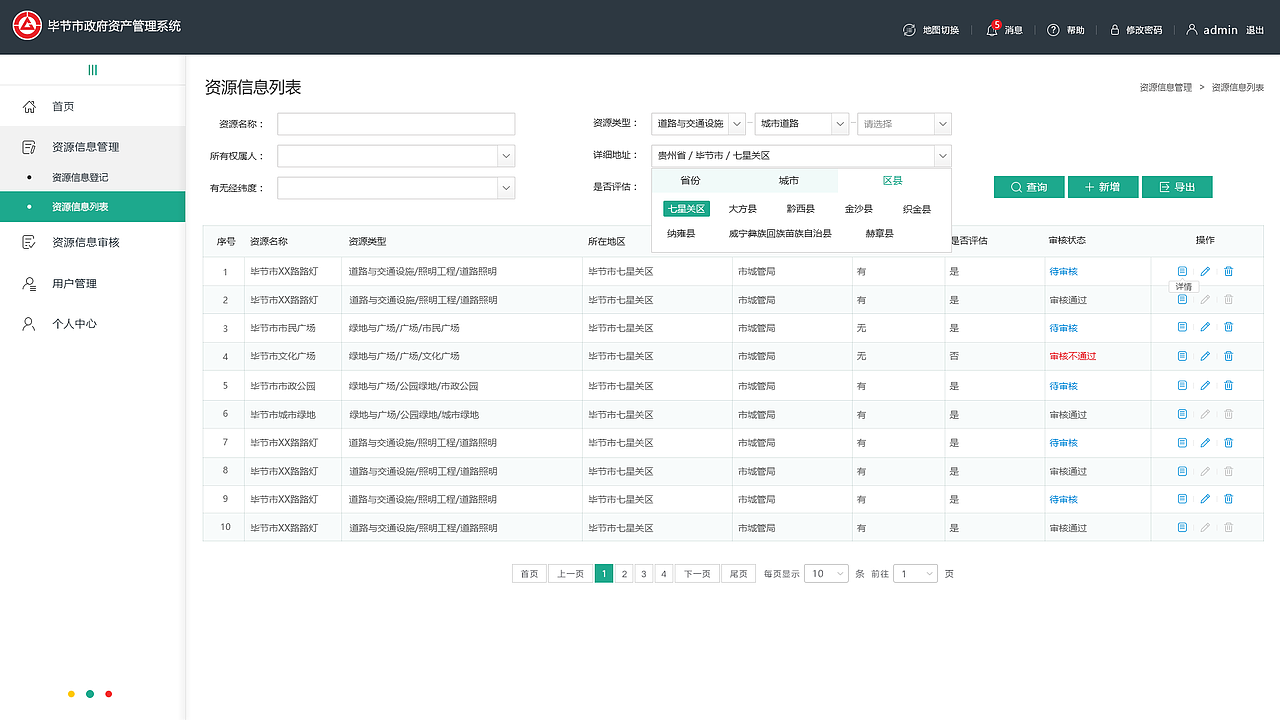1280x720 pixels.
Task: Collapse the sidebar with the three-bar icon
Action: 93,70
